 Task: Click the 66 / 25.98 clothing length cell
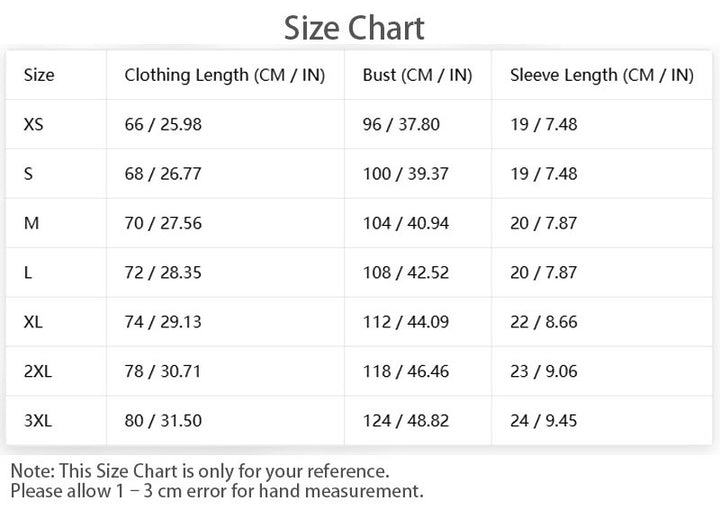tap(163, 124)
